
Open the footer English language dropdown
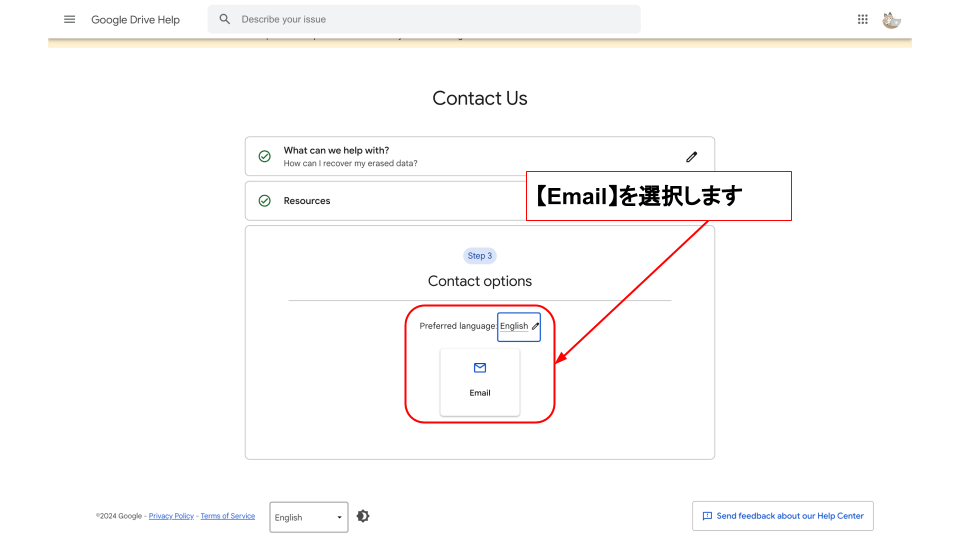tap(309, 517)
